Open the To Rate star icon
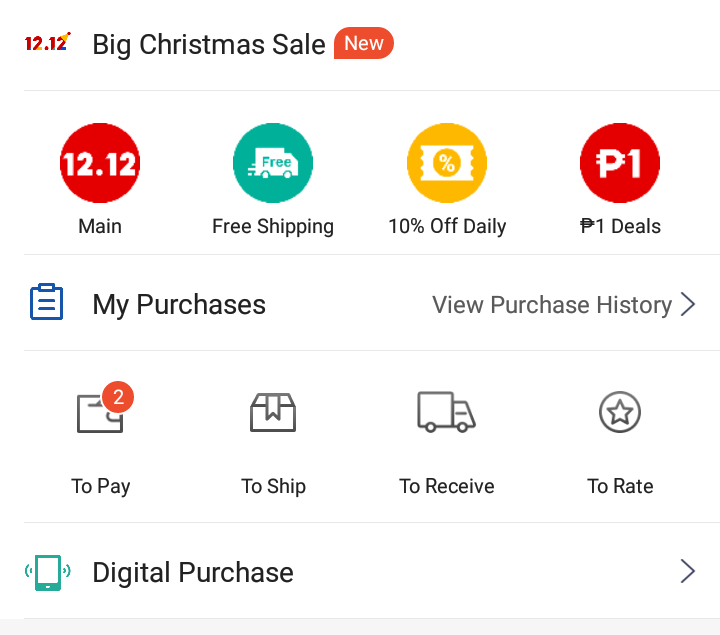720x635 pixels. (x=620, y=412)
